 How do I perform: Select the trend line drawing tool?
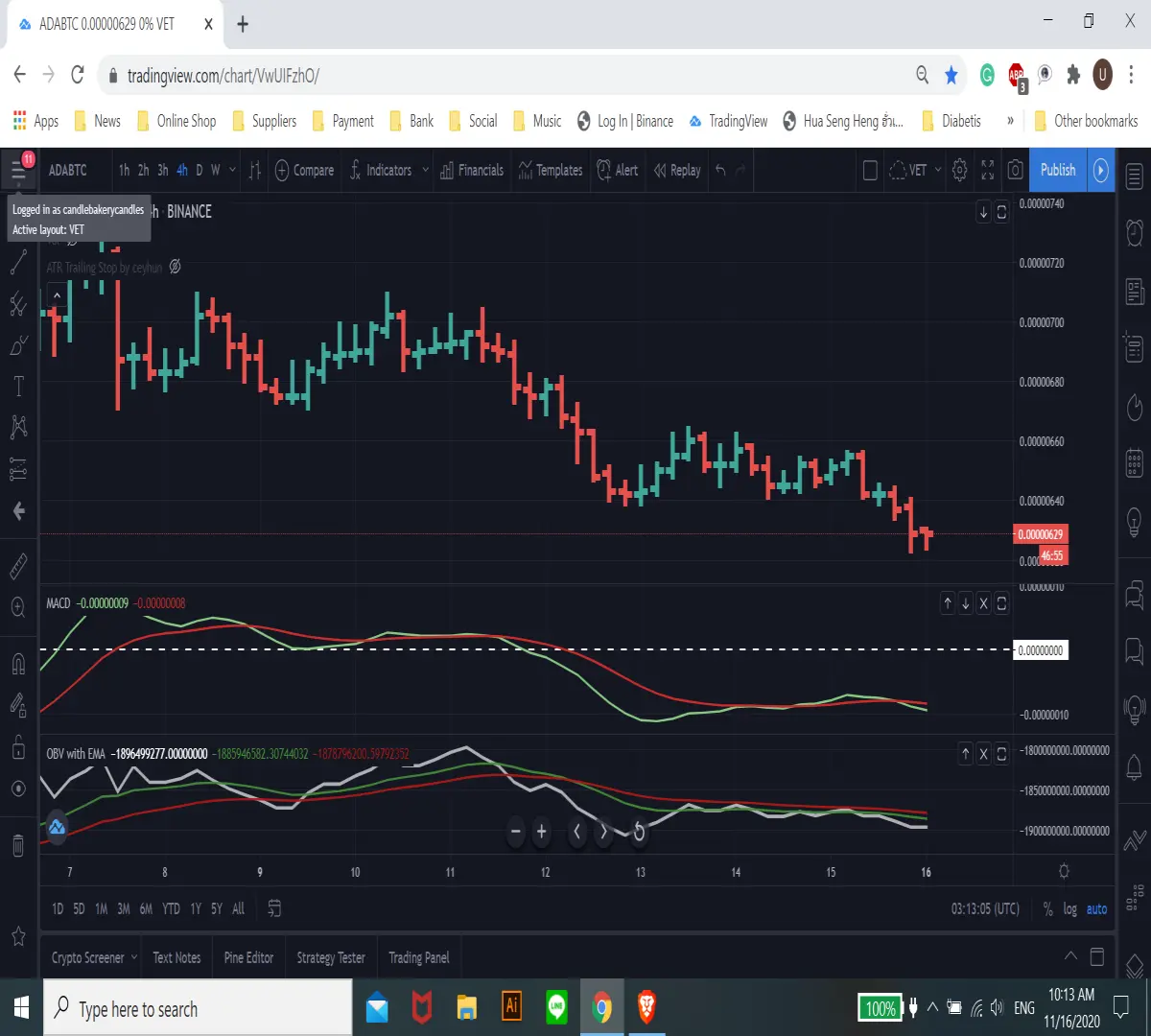pos(18,262)
